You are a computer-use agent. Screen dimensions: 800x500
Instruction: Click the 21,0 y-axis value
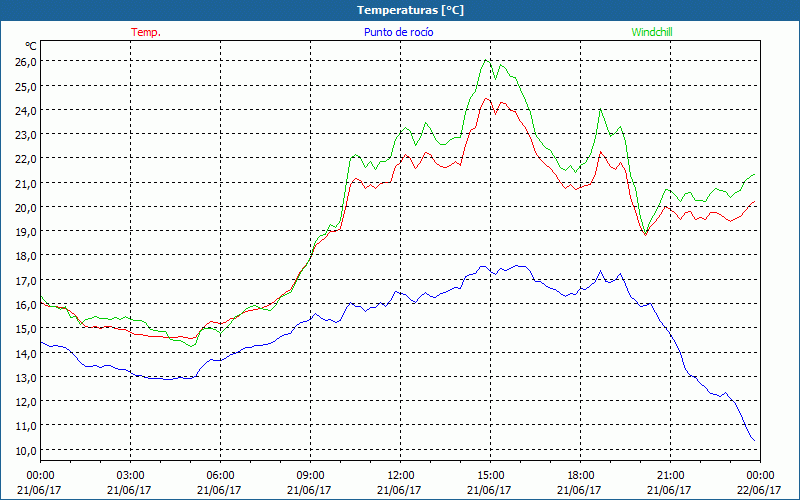coord(27,183)
